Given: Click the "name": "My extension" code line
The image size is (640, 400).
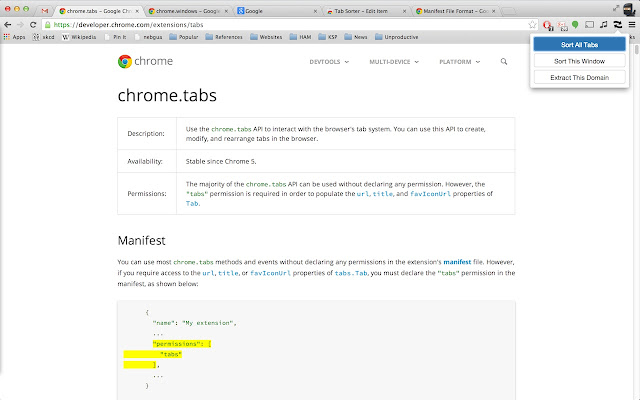Looking at the screenshot, I should [x=194, y=323].
